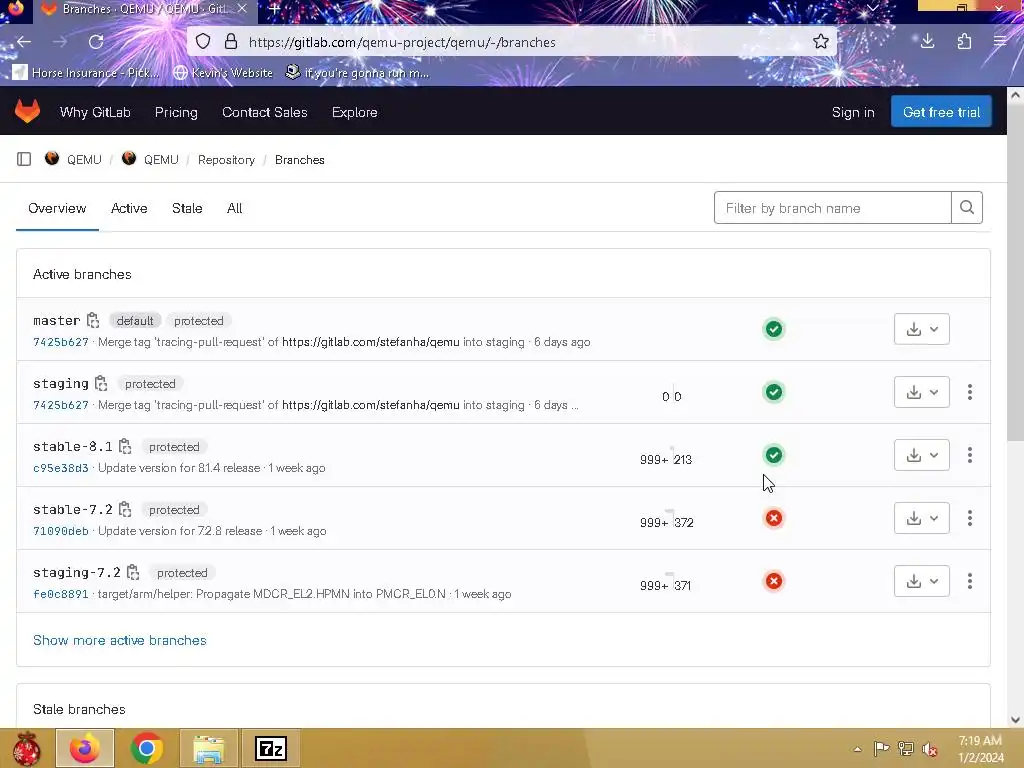
Task: Open download dropdown for master branch
Action: [921, 328]
